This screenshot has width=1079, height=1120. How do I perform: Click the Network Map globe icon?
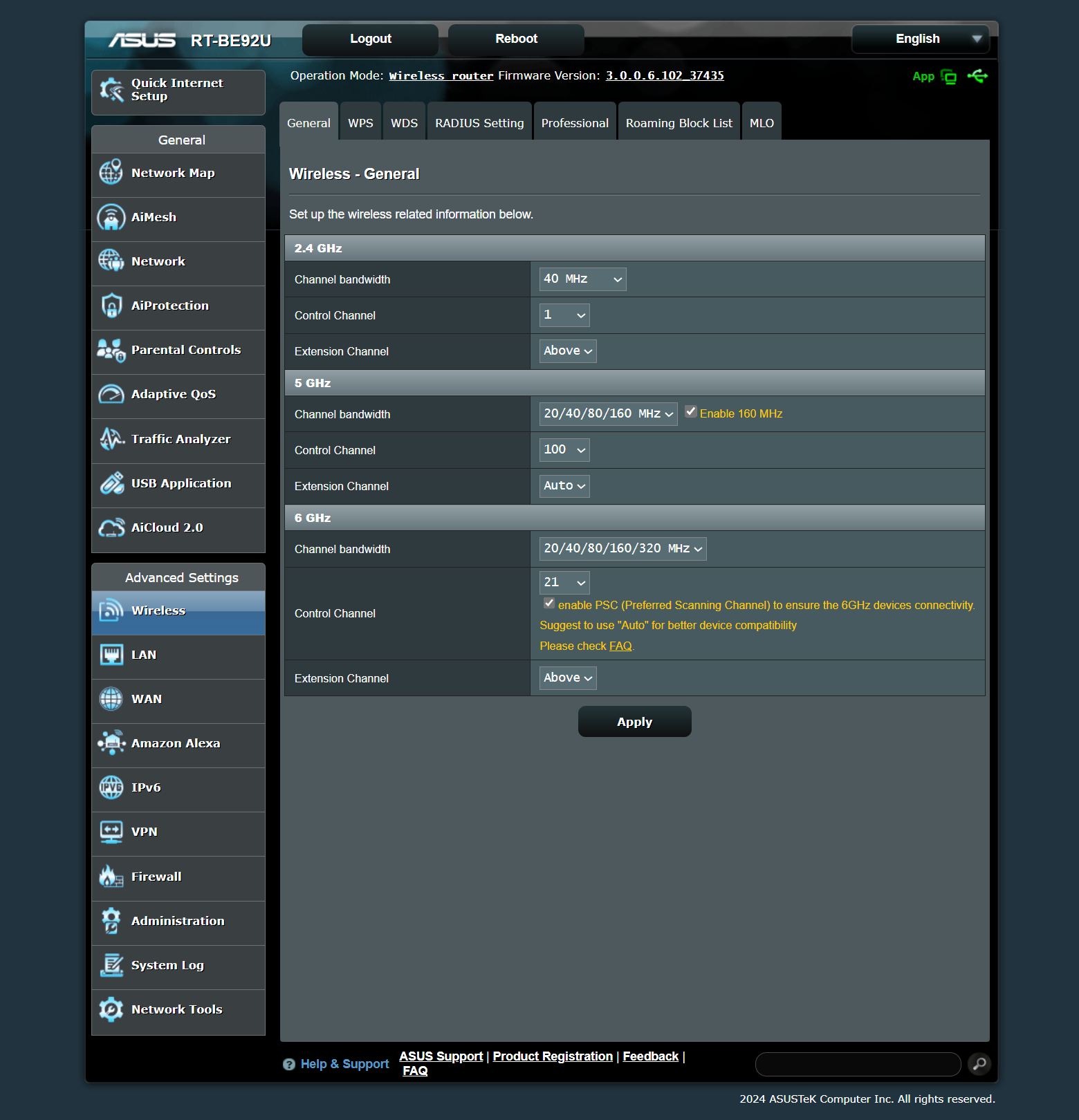111,173
